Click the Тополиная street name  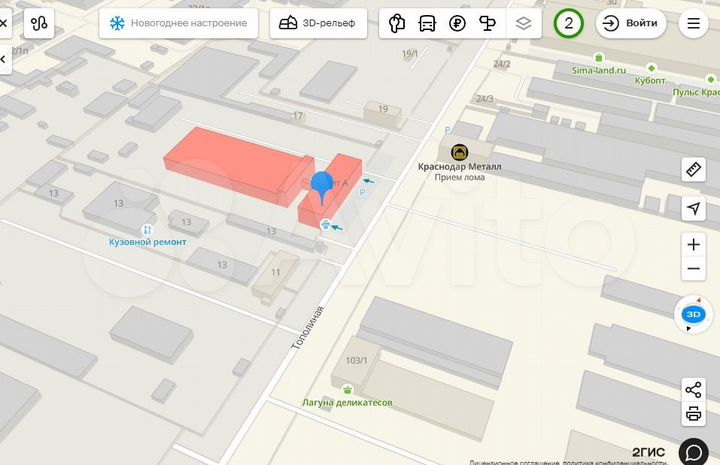(308, 328)
